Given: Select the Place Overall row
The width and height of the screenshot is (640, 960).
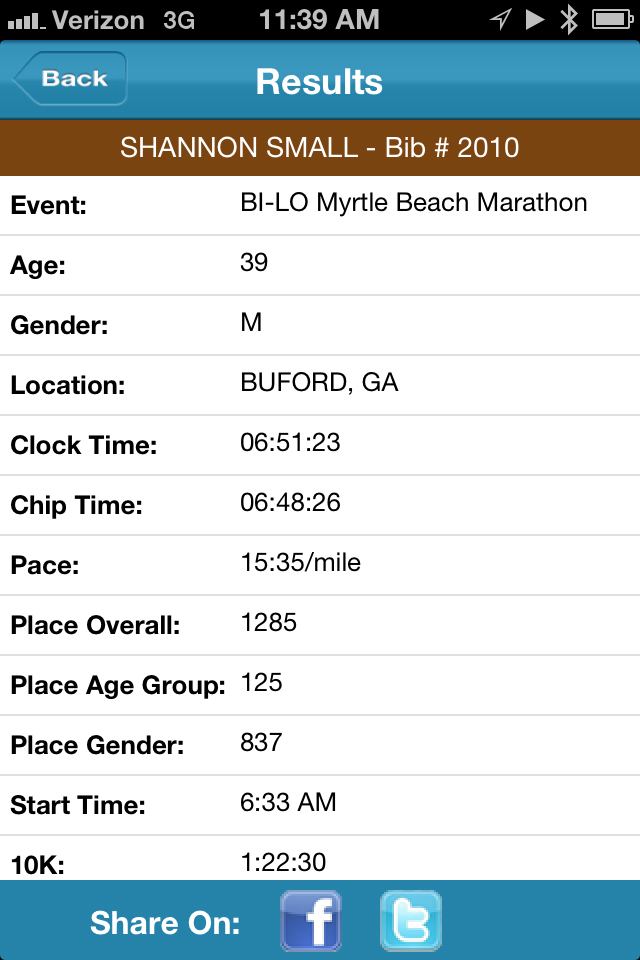Looking at the screenshot, I should [320, 625].
